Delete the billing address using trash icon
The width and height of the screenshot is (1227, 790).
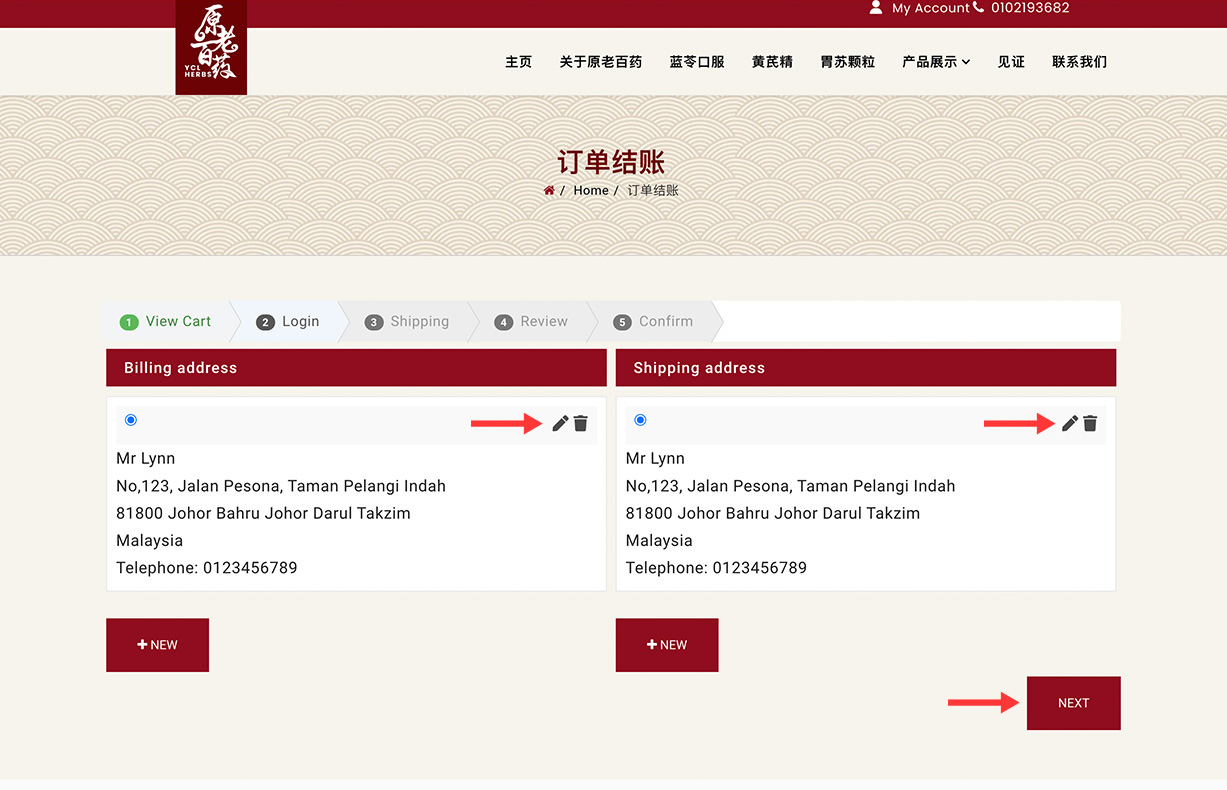[x=580, y=424]
